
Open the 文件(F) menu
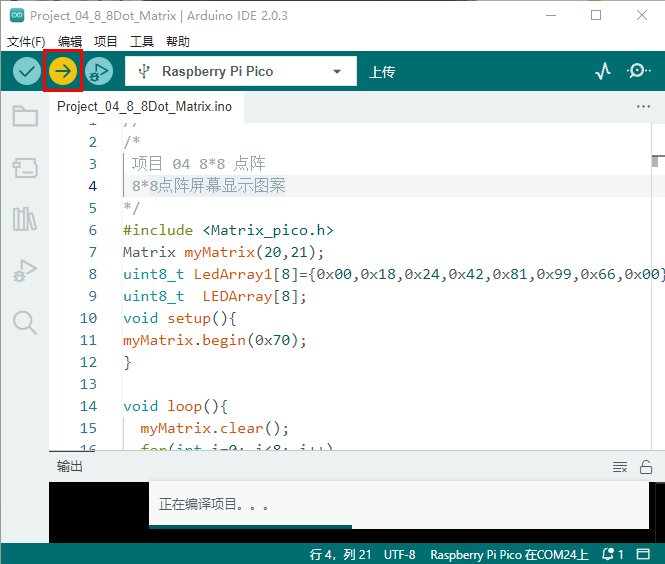[26, 42]
